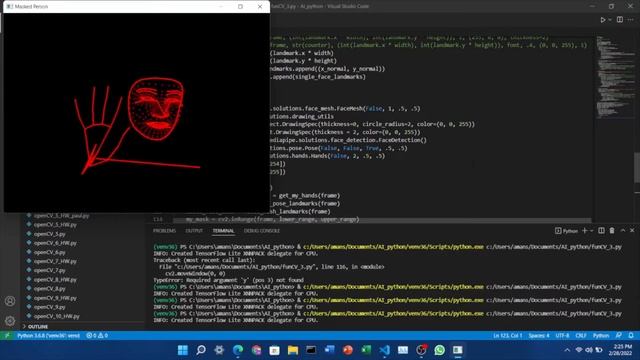Run the Python file with the play icon

tap(603, 20)
